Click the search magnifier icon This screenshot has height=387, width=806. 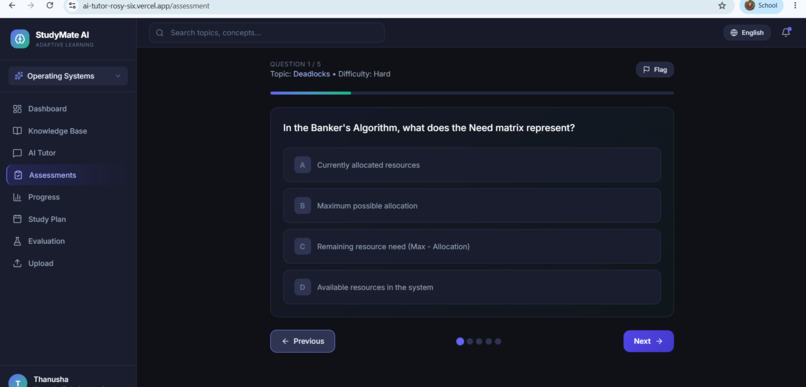[x=160, y=33]
